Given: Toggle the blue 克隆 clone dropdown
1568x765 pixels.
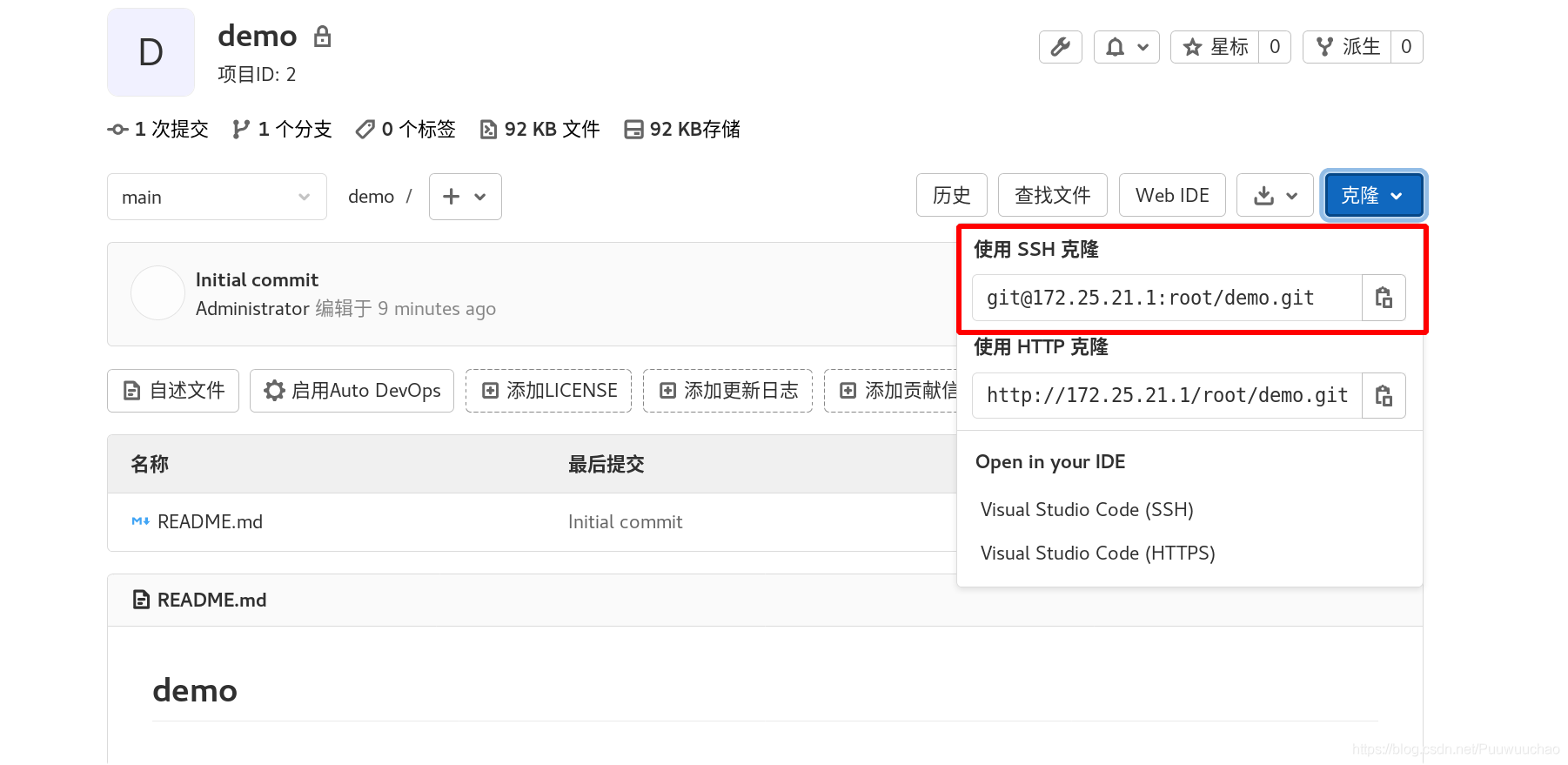Looking at the screenshot, I should (x=1373, y=195).
